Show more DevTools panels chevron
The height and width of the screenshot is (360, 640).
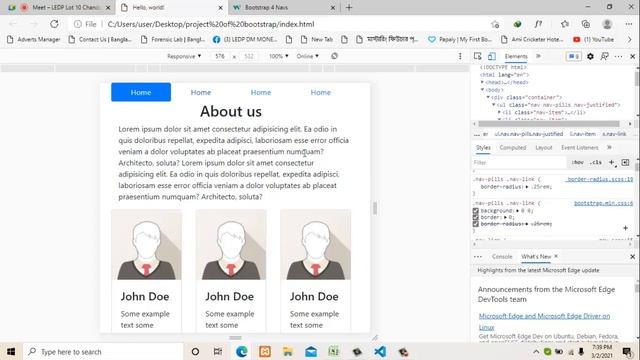[538, 56]
